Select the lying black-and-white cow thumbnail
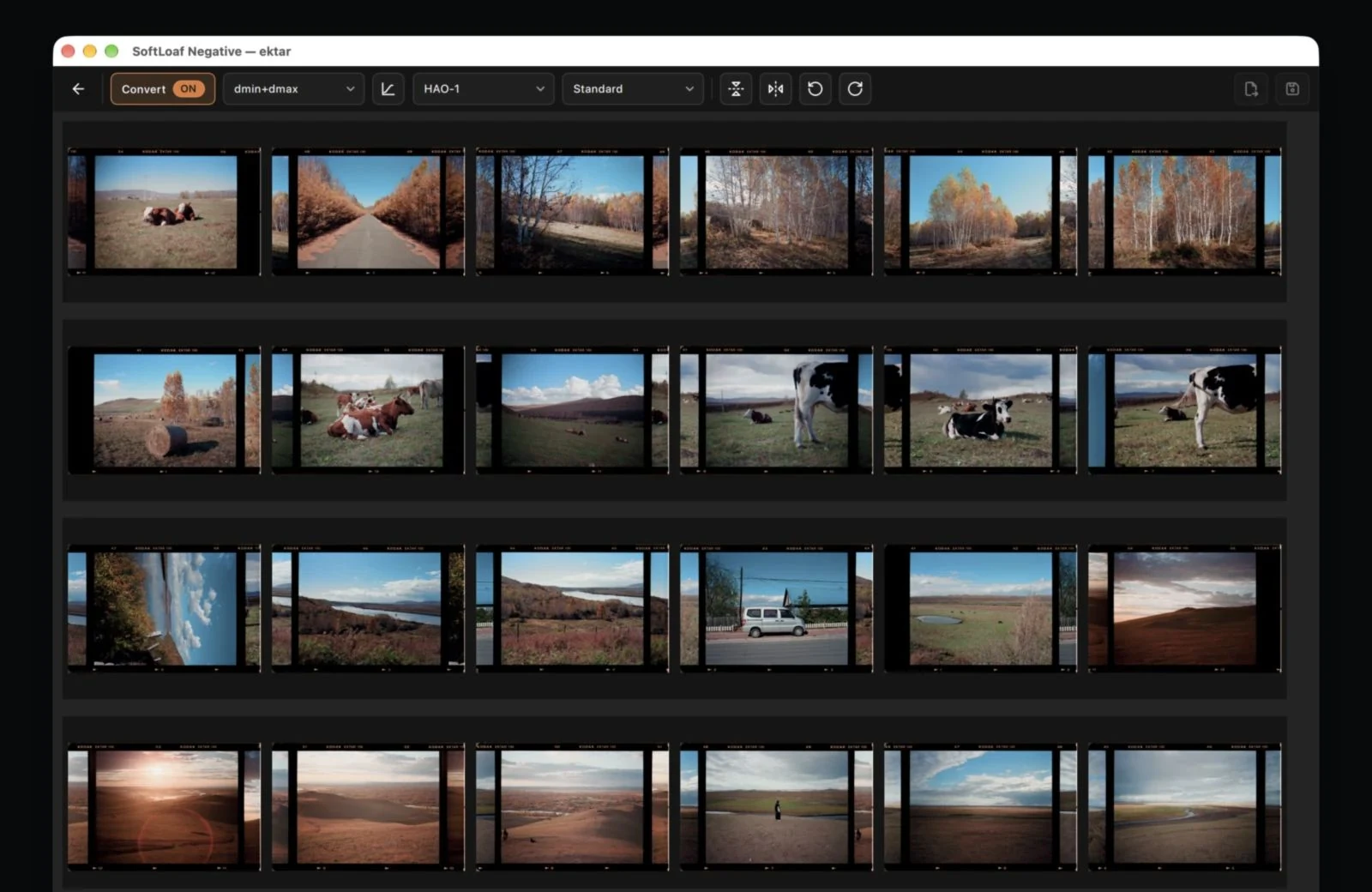 [980, 410]
